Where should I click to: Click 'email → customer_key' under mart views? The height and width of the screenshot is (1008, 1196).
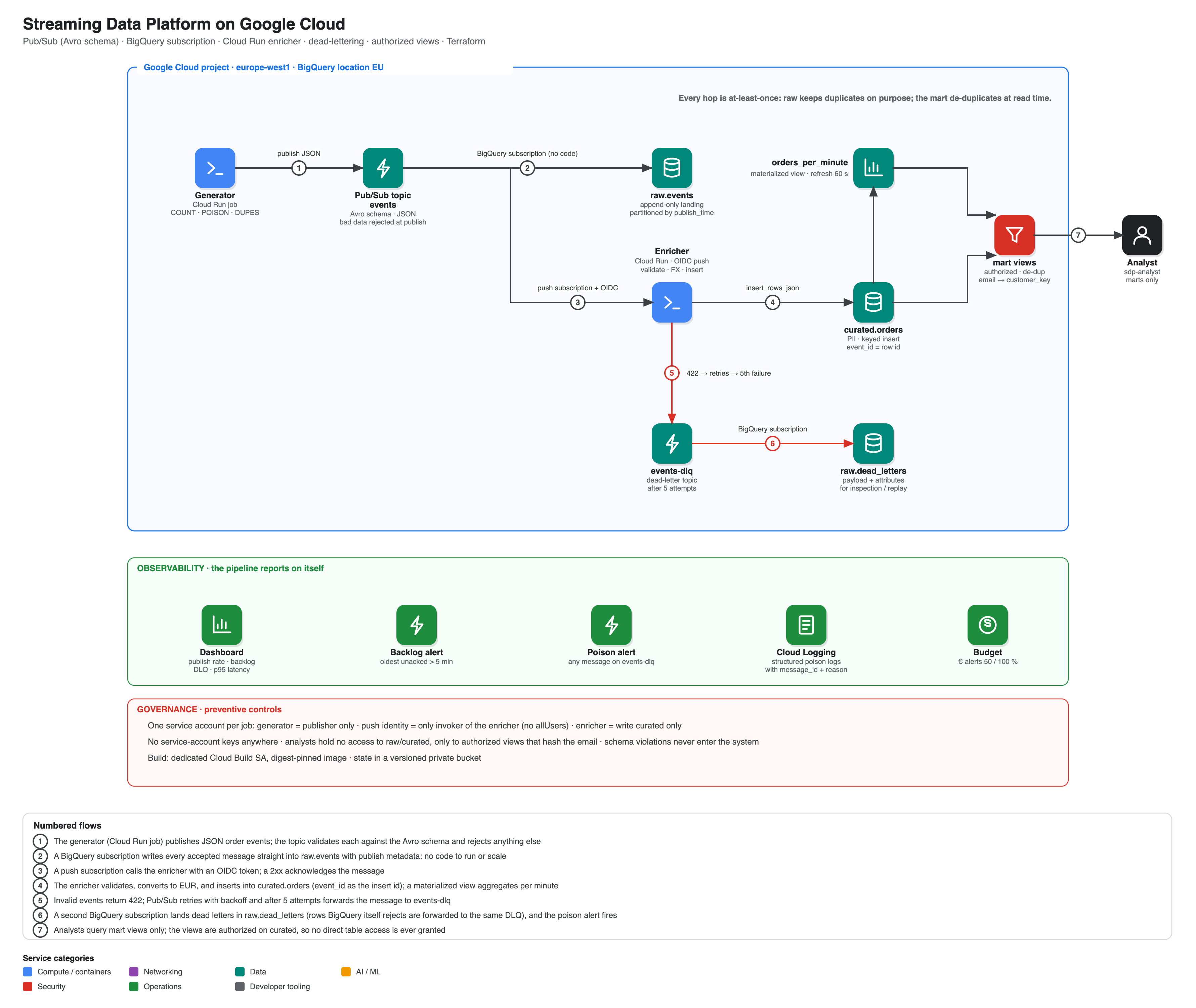[x=1014, y=280]
